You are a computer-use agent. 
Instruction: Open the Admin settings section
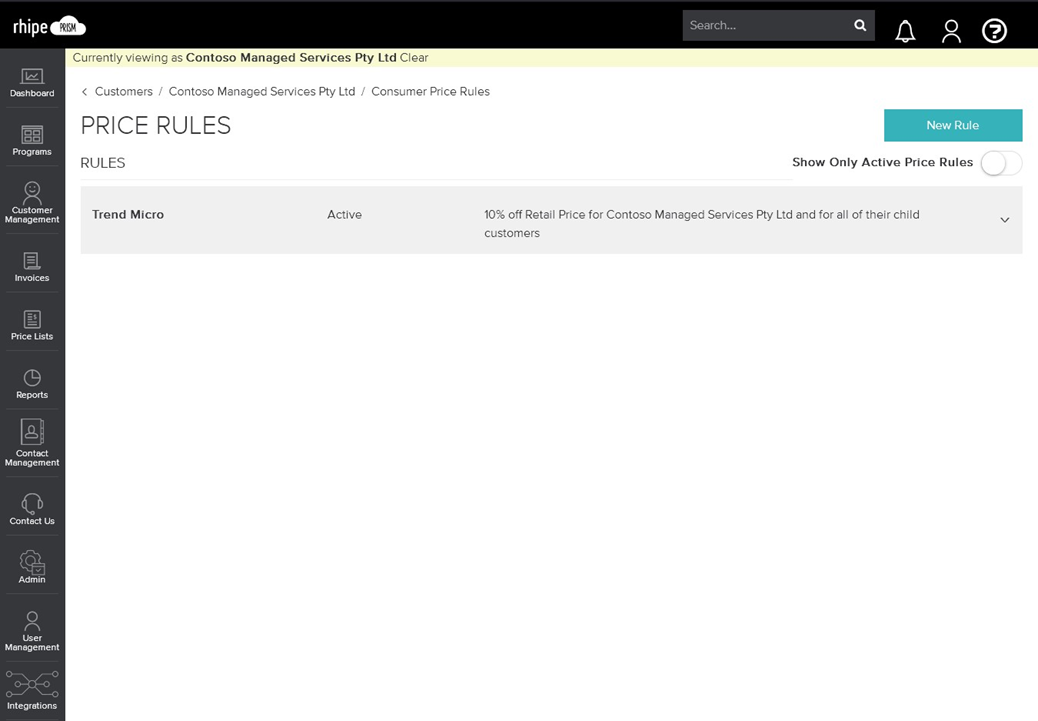pyautogui.click(x=32, y=567)
